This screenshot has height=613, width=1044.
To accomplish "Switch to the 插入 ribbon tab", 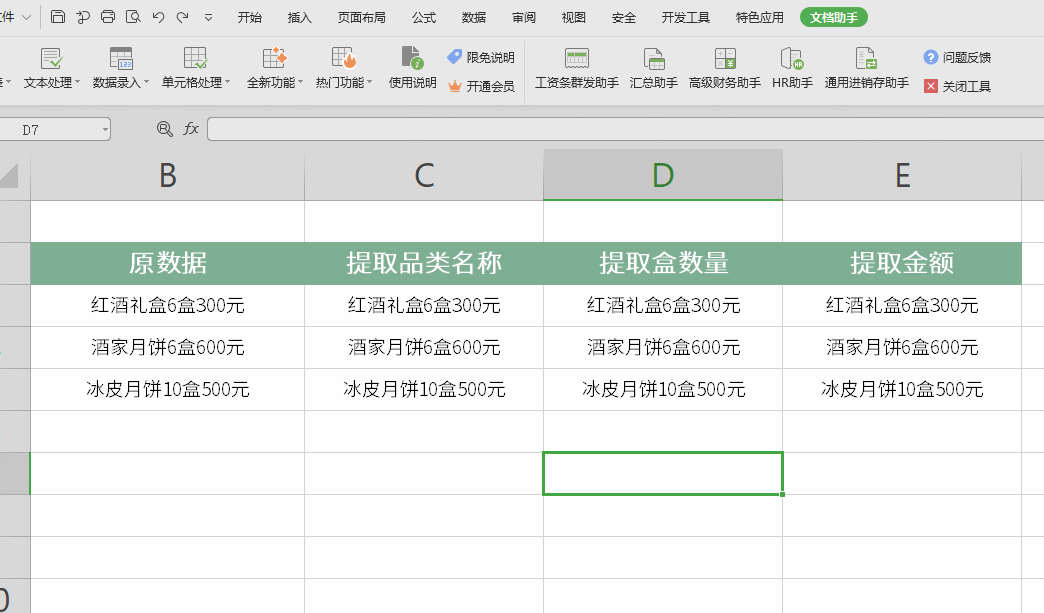I will [x=300, y=17].
